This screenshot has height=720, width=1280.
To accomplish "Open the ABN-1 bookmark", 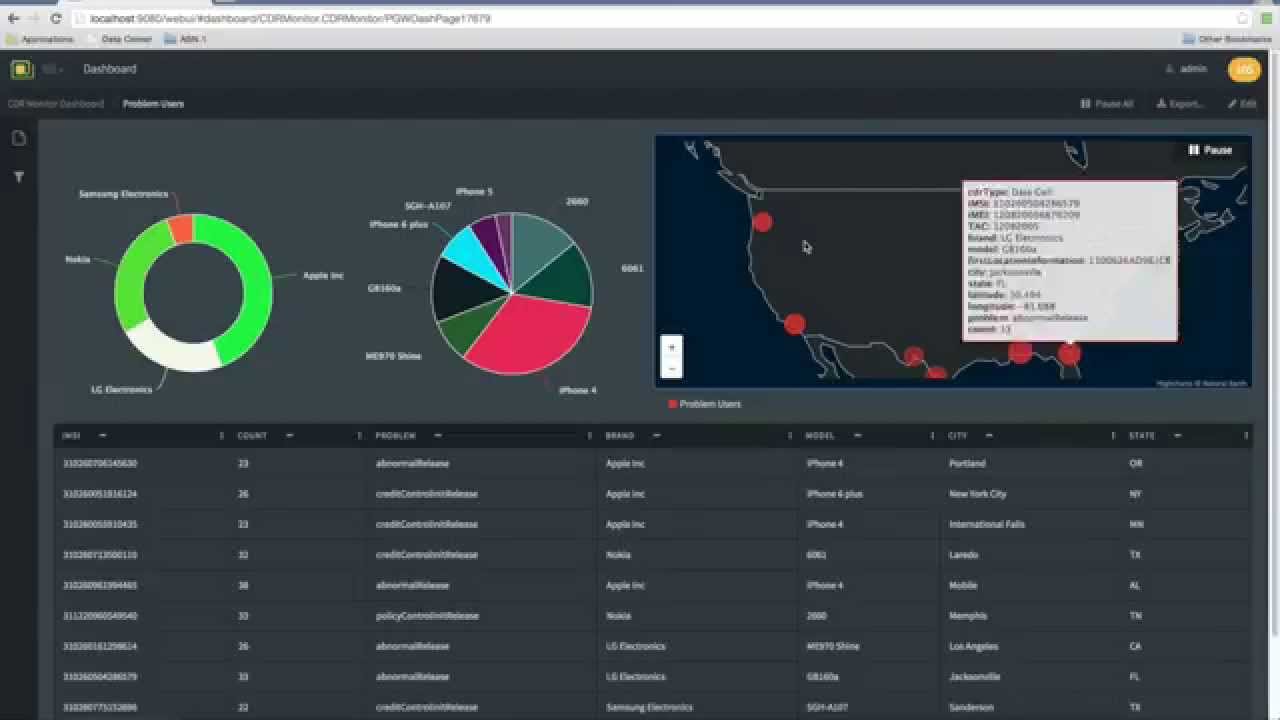I will click(x=185, y=39).
